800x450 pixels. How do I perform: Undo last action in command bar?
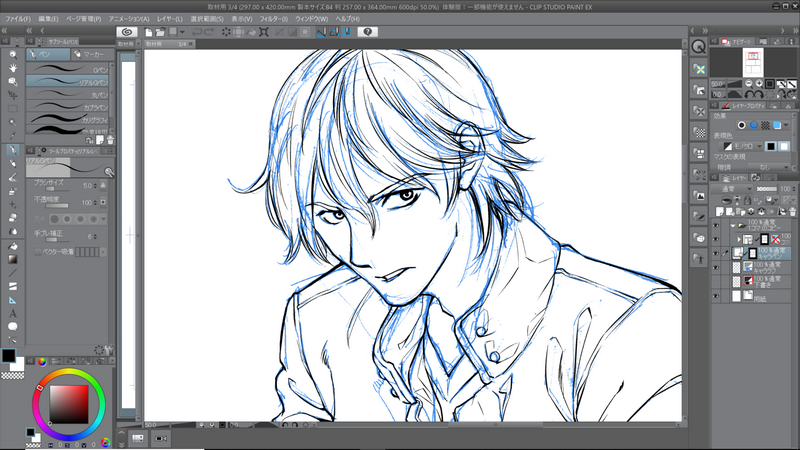[x=197, y=32]
